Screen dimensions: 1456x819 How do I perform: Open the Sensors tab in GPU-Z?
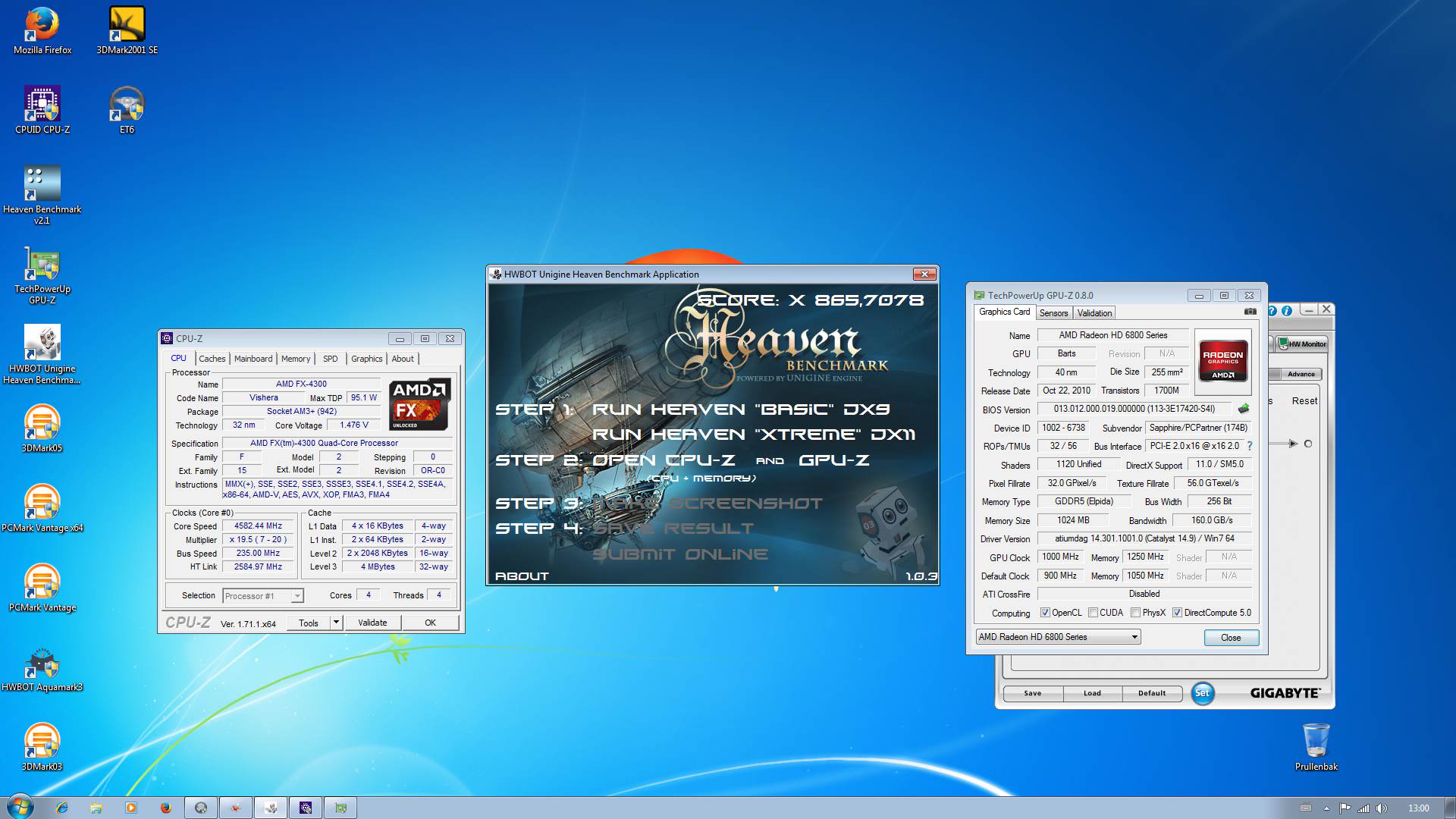(1053, 313)
